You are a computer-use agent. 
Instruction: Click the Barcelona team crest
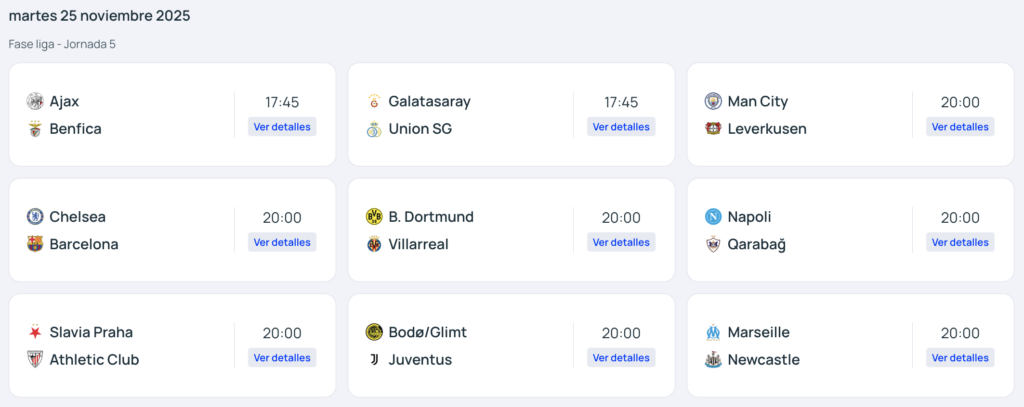tap(35, 244)
